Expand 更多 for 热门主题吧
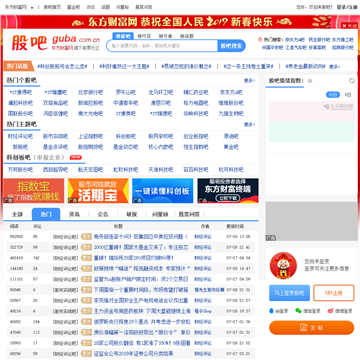The height and width of the screenshot is (360, 360). pyautogui.click(x=249, y=124)
